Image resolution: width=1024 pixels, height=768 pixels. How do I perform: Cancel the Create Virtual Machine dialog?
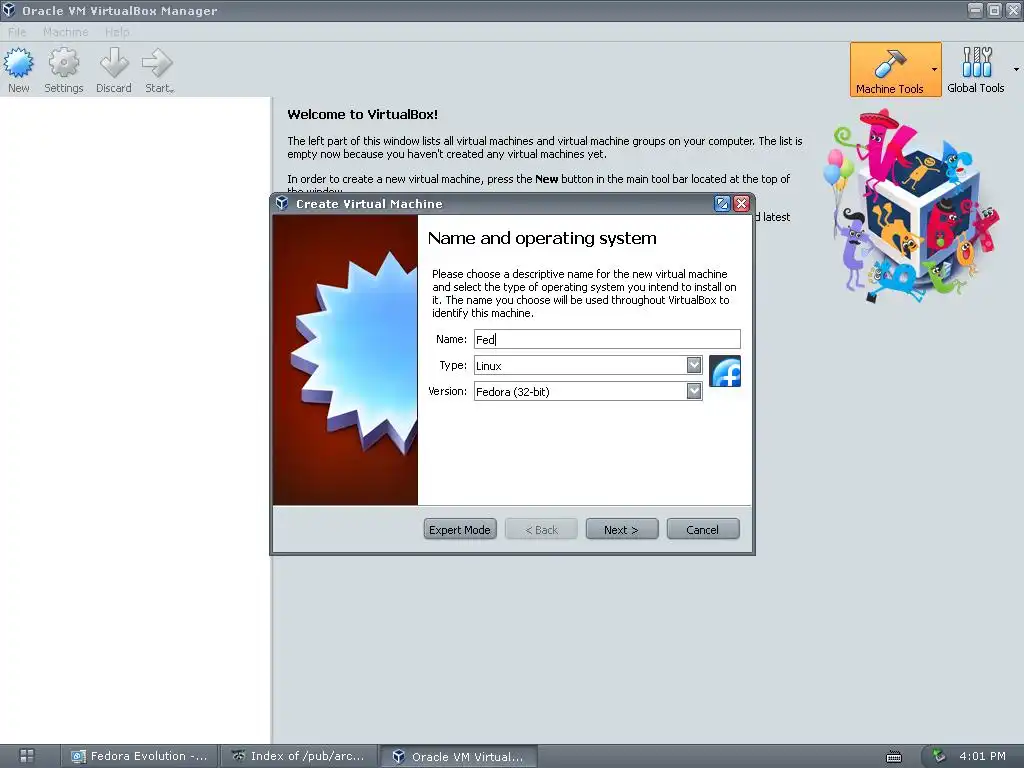[x=703, y=530]
